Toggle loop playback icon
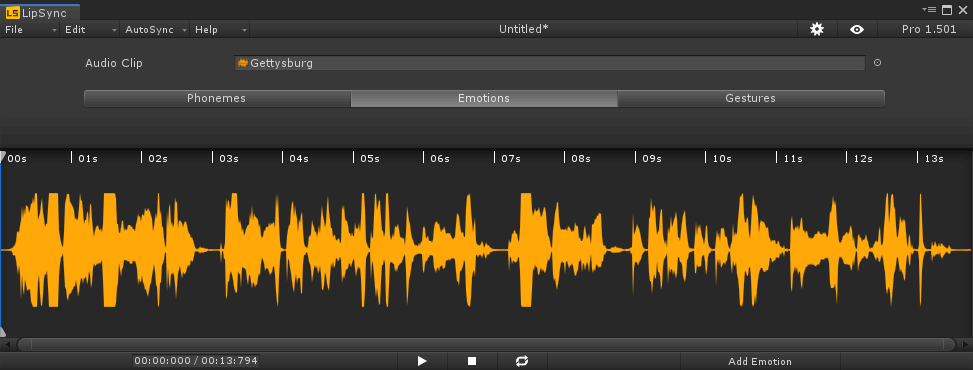Screen dimensions: 973x370 522,361
